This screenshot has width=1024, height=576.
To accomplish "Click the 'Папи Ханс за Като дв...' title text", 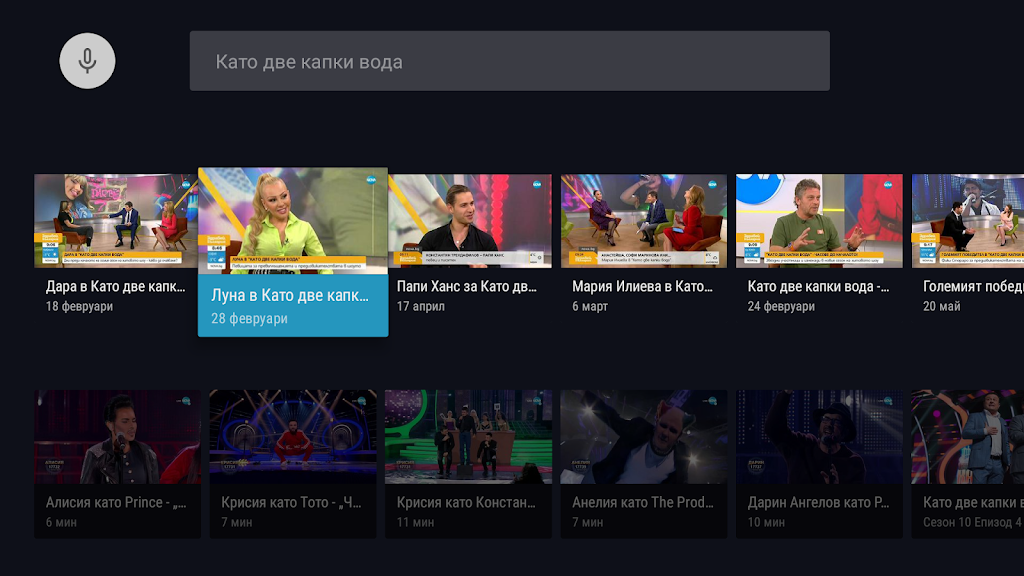I will 467,286.
